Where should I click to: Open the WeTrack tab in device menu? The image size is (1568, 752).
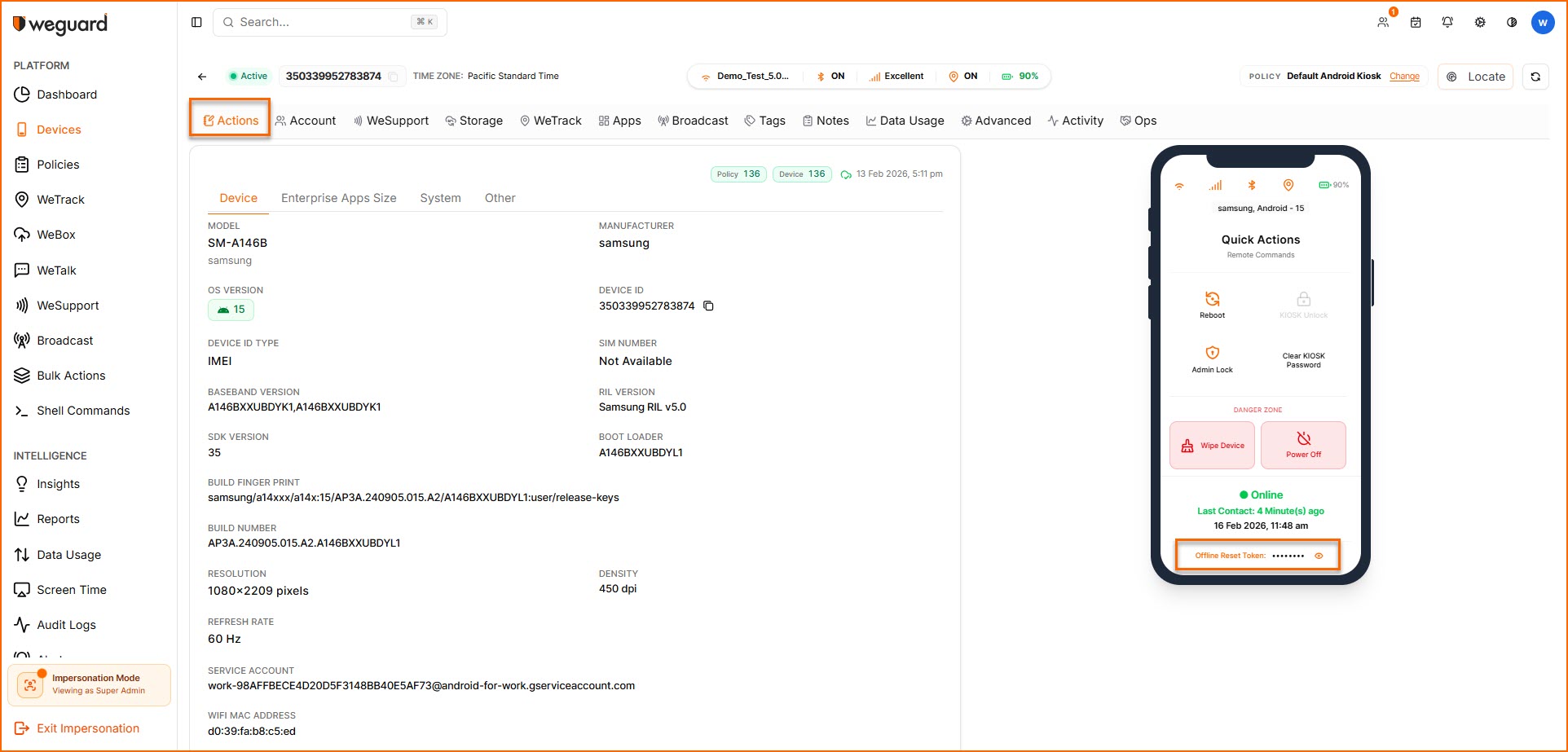pyautogui.click(x=551, y=121)
